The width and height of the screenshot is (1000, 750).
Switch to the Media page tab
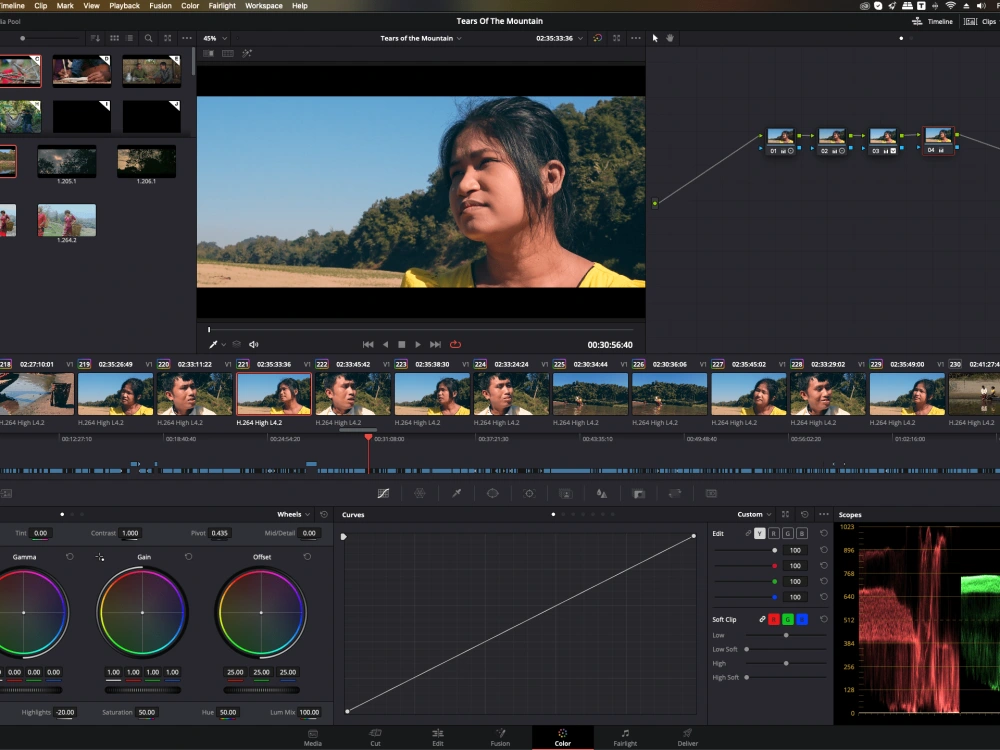tap(312, 737)
